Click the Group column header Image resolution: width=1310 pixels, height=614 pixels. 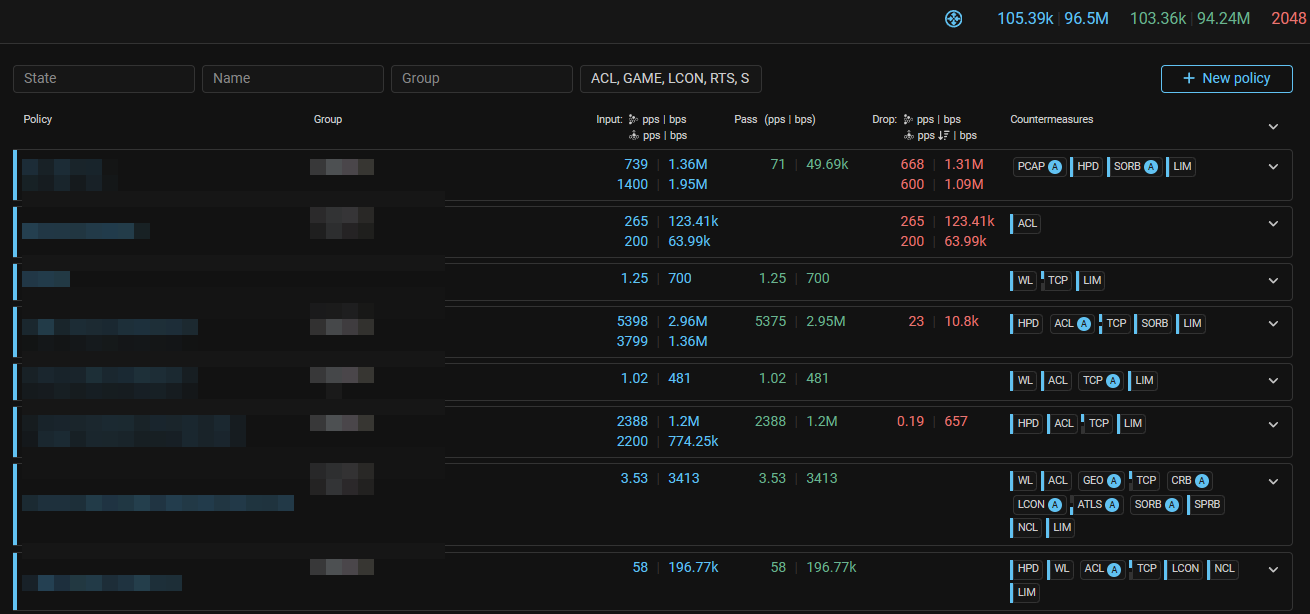pyautogui.click(x=328, y=119)
